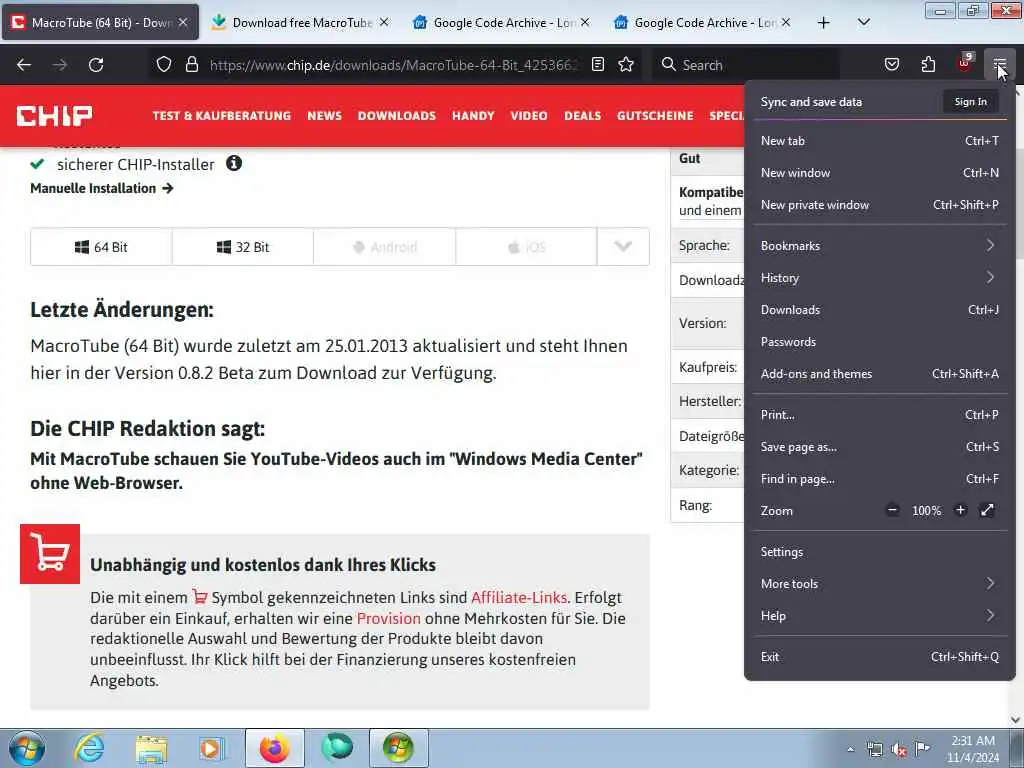The width and height of the screenshot is (1024, 768).
Task: Choose New tab from the menu
Action: click(x=880, y=140)
